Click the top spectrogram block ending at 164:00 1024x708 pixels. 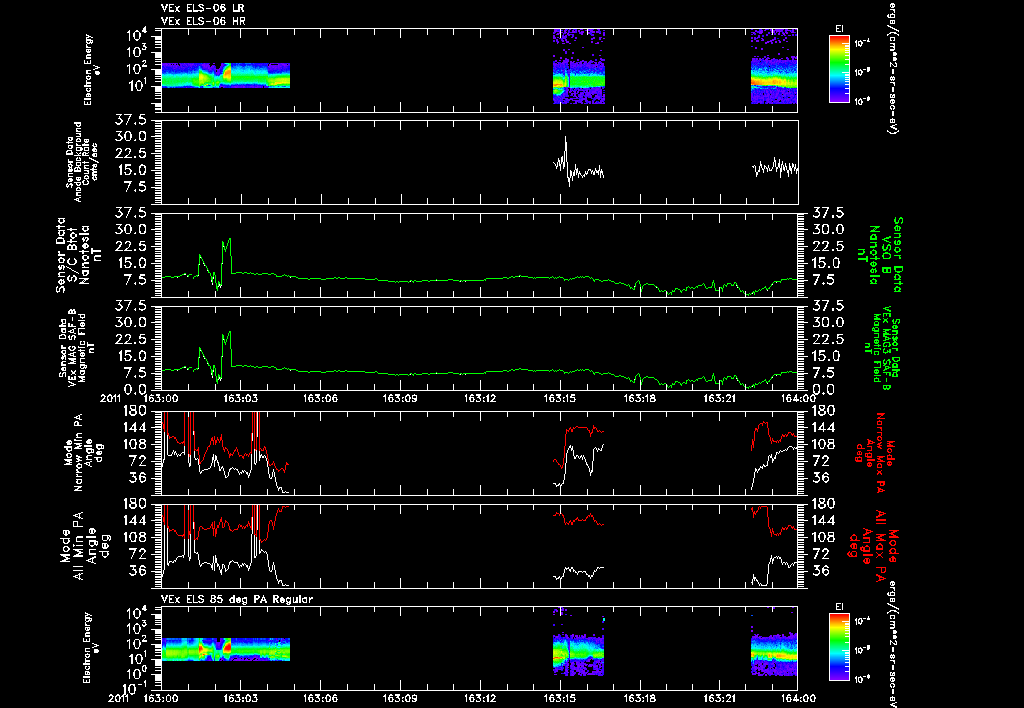pyautogui.click(x=774, y=67)
